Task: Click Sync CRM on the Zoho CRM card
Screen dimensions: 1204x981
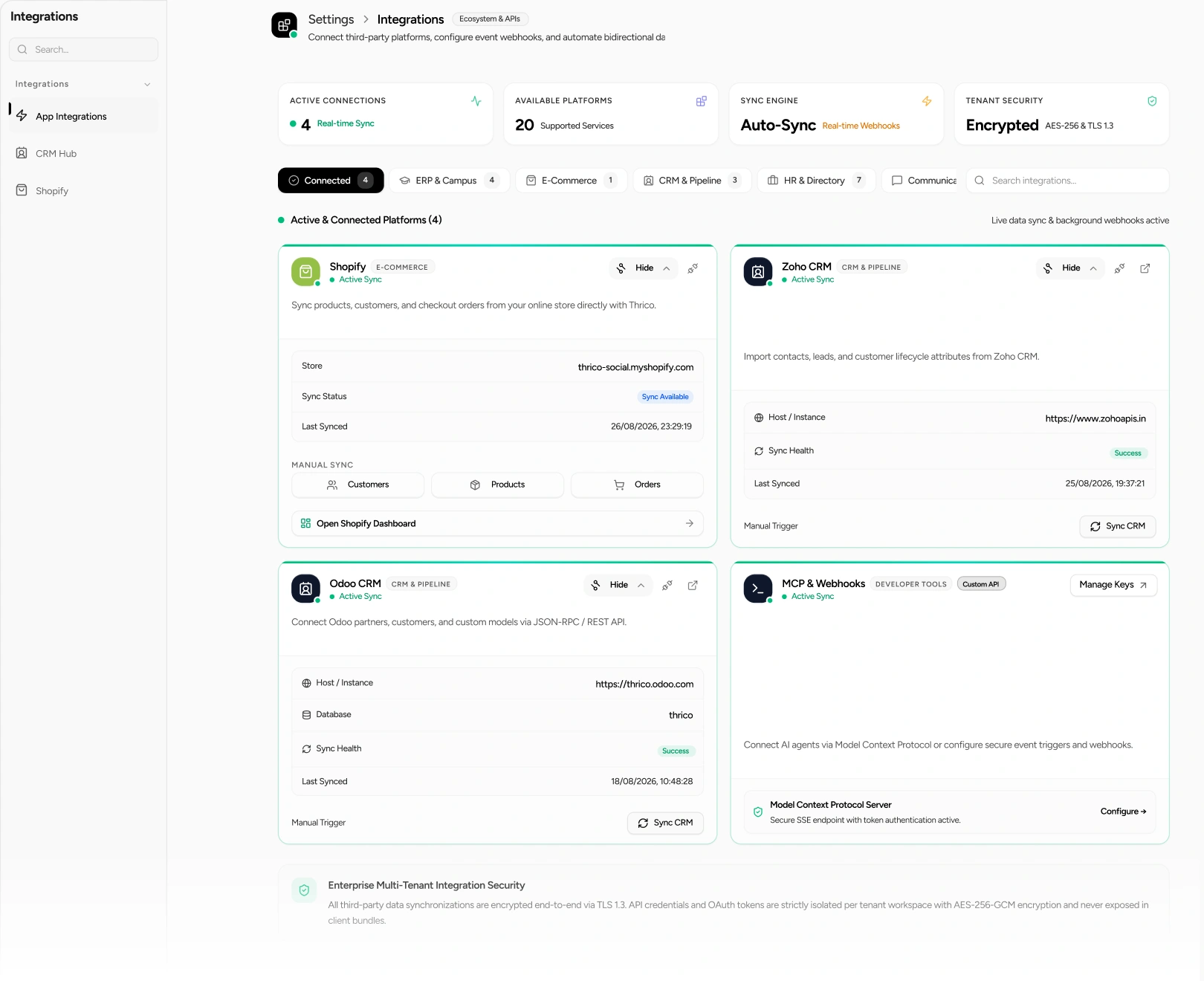Action: 1118,526
